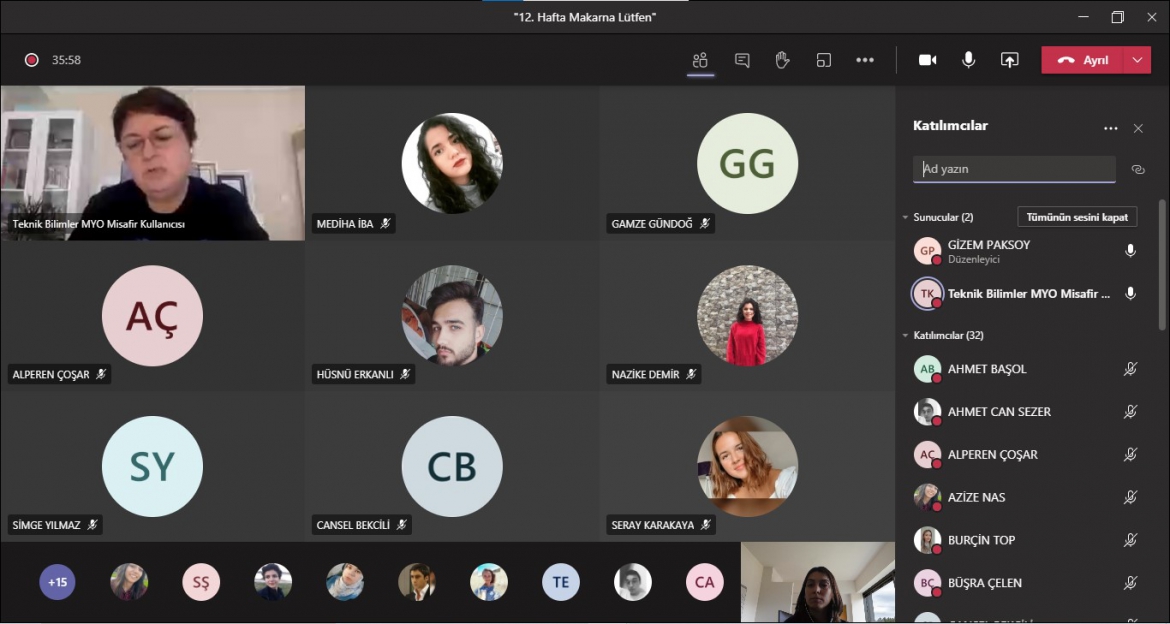Toggle AHMET BAŞOL's microphone
Screen dimensions: 1170x624
click(x=1130, y=369)
